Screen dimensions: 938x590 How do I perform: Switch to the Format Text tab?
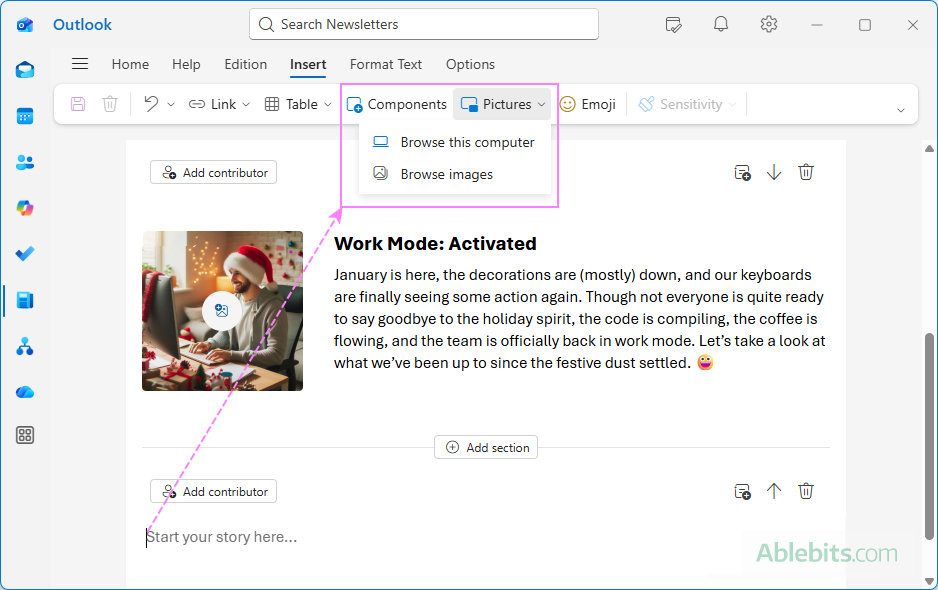click(x=386, y=64)
